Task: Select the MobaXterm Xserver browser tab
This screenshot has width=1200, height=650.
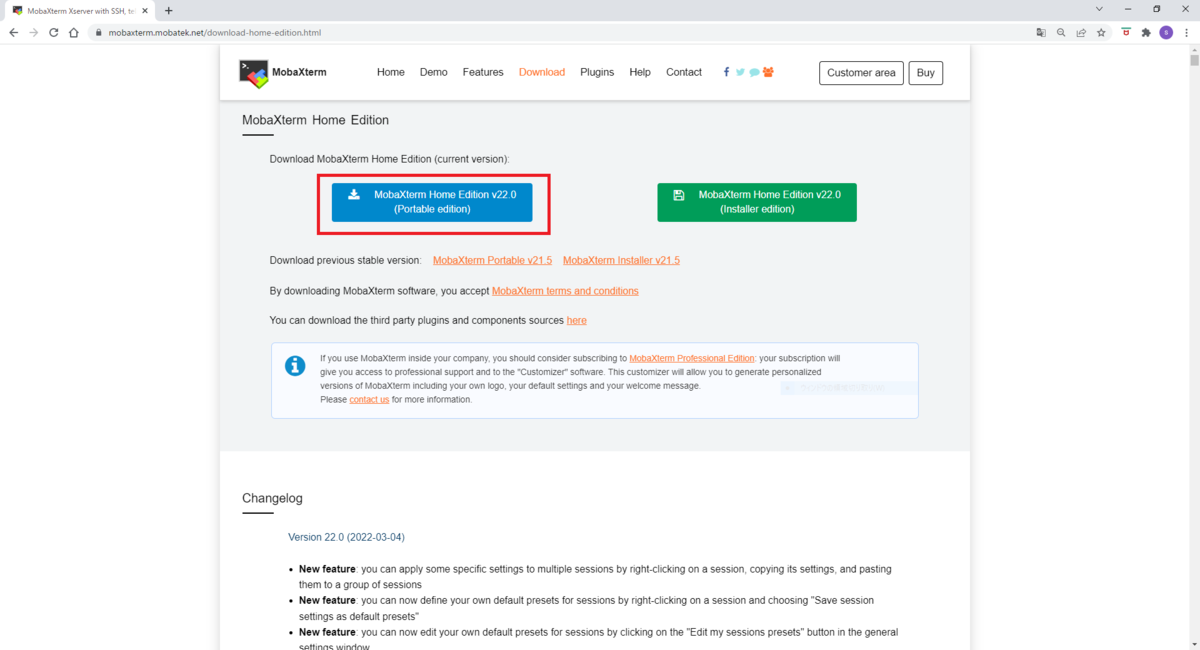Action: [78, 10]
